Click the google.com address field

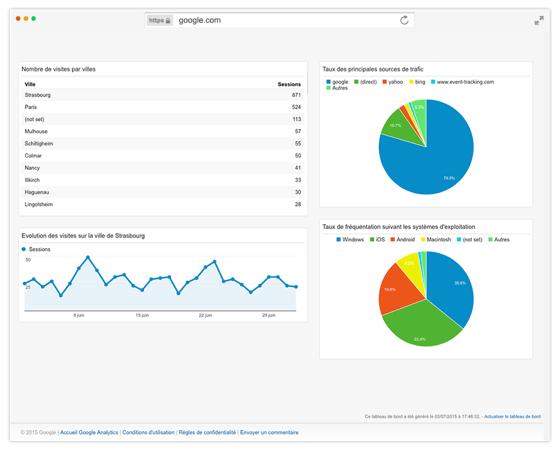279,20
